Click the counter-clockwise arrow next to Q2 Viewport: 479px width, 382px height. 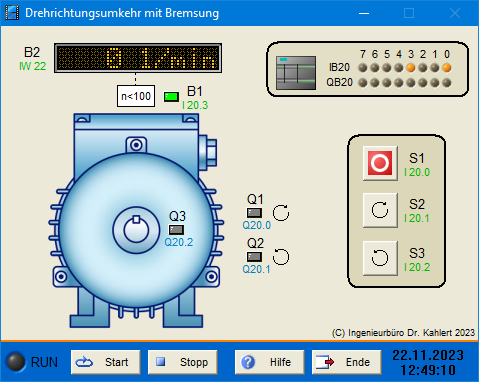[x=281, y=257]
